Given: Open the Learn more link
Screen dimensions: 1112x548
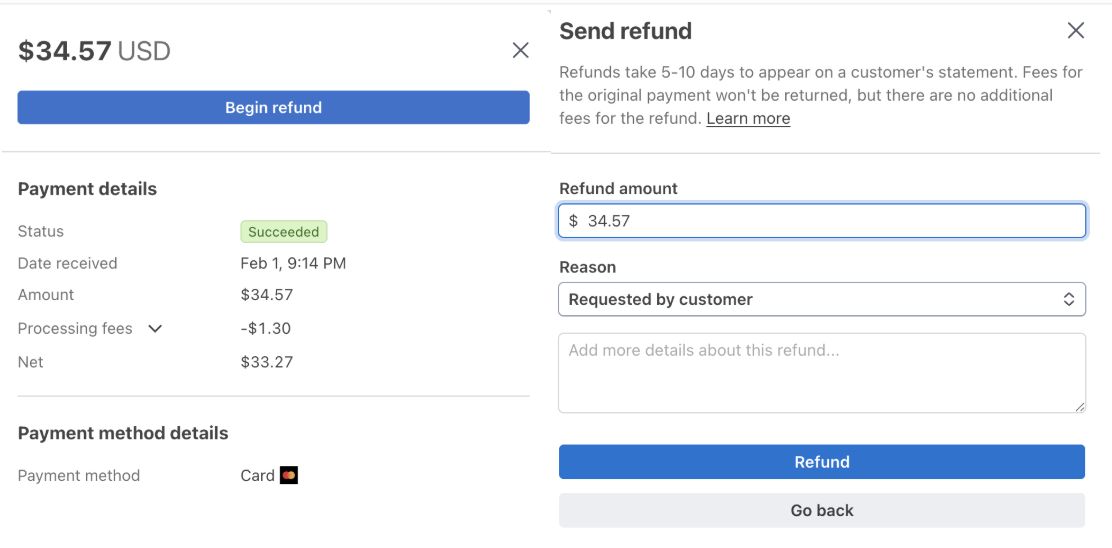Looking at the screenshot, I should point(748,118).
